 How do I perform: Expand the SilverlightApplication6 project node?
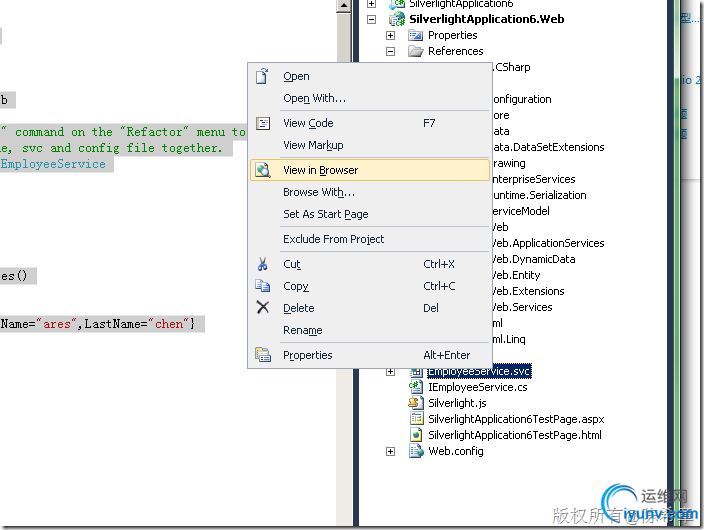[x=371, y=4]
